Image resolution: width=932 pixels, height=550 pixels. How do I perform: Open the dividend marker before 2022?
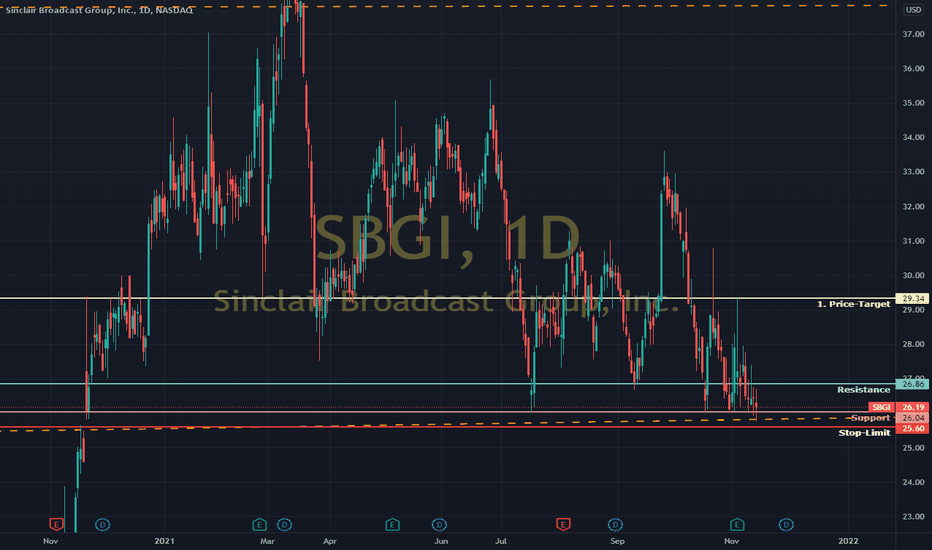pos(786,524)
